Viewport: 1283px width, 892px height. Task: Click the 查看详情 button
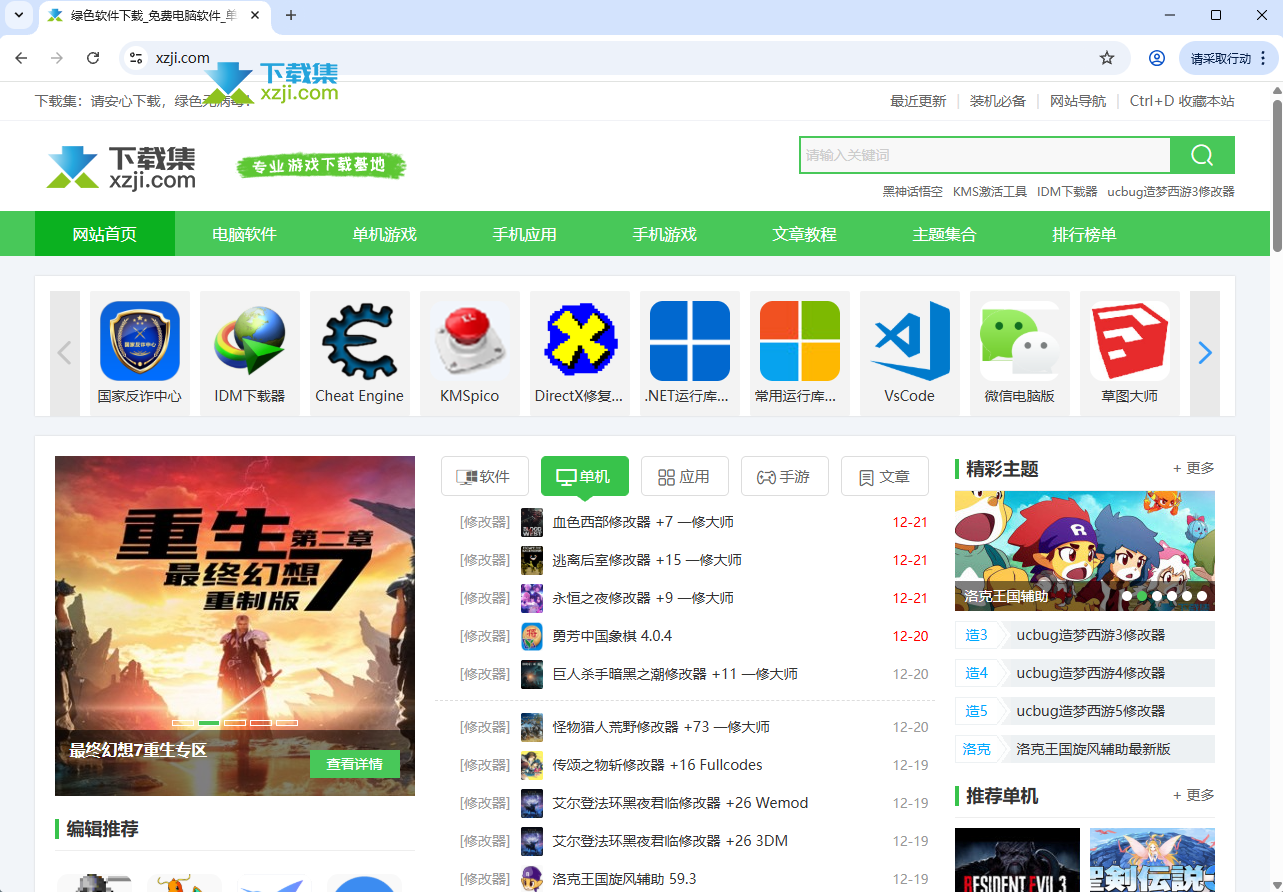point(355,763)
